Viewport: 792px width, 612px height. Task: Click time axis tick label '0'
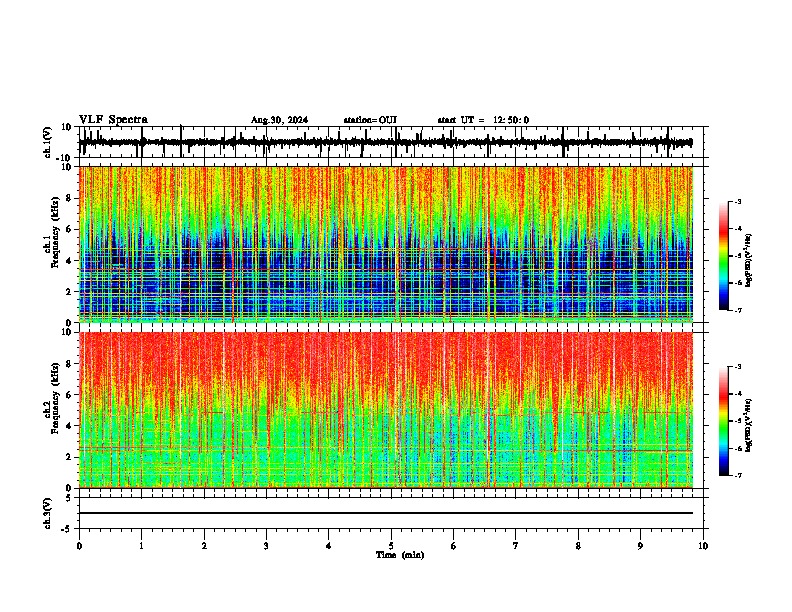click(x=79, y=546)
